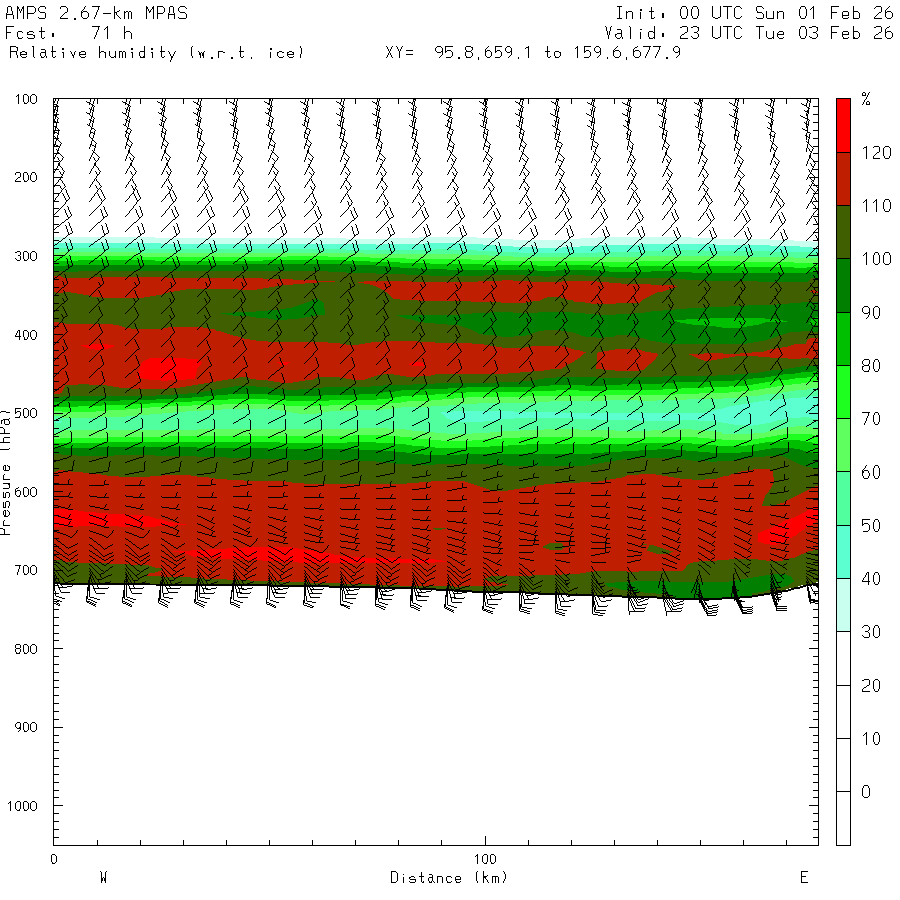The image size is (900, 900).
Task: Click the colorbar label 20
Action: coord(871,685)
